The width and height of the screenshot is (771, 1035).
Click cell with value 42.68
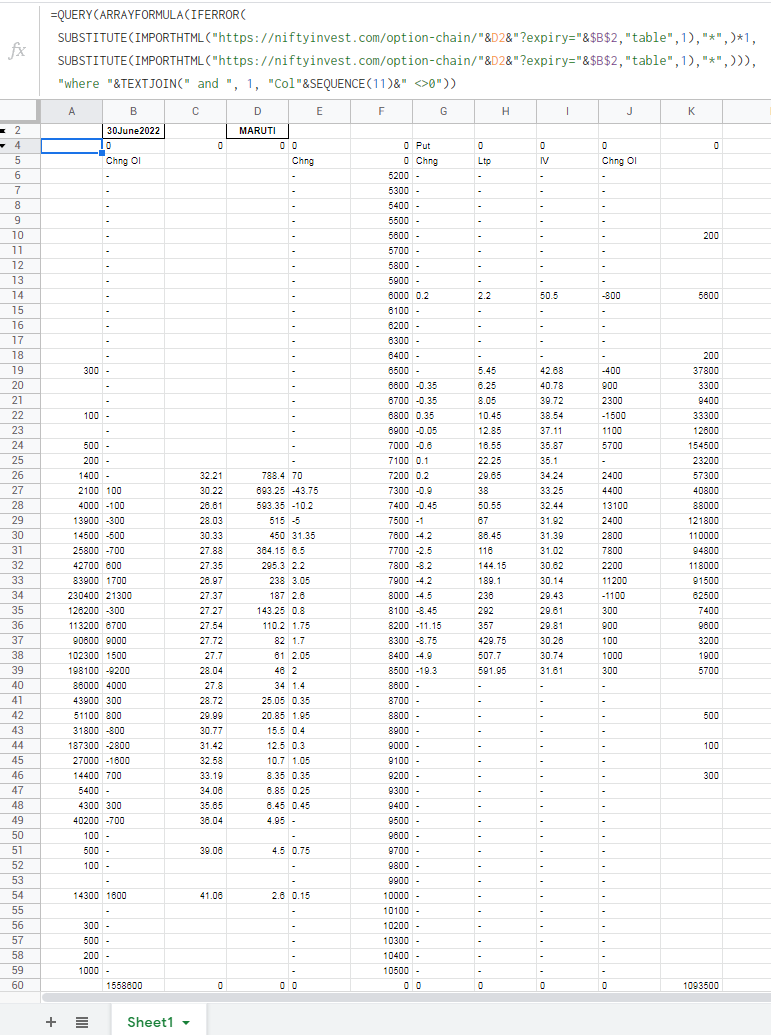(568, 370)
